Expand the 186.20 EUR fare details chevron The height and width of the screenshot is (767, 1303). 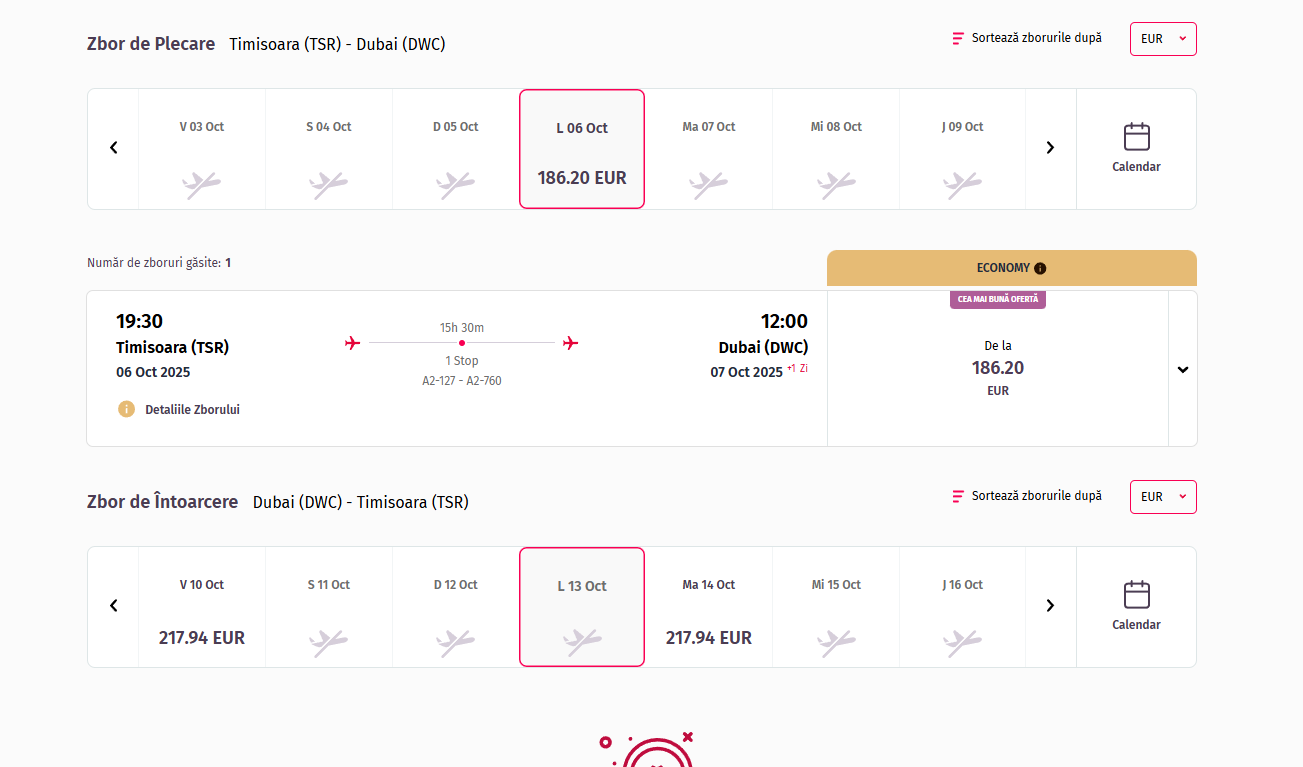click(x=1183, y=369)
